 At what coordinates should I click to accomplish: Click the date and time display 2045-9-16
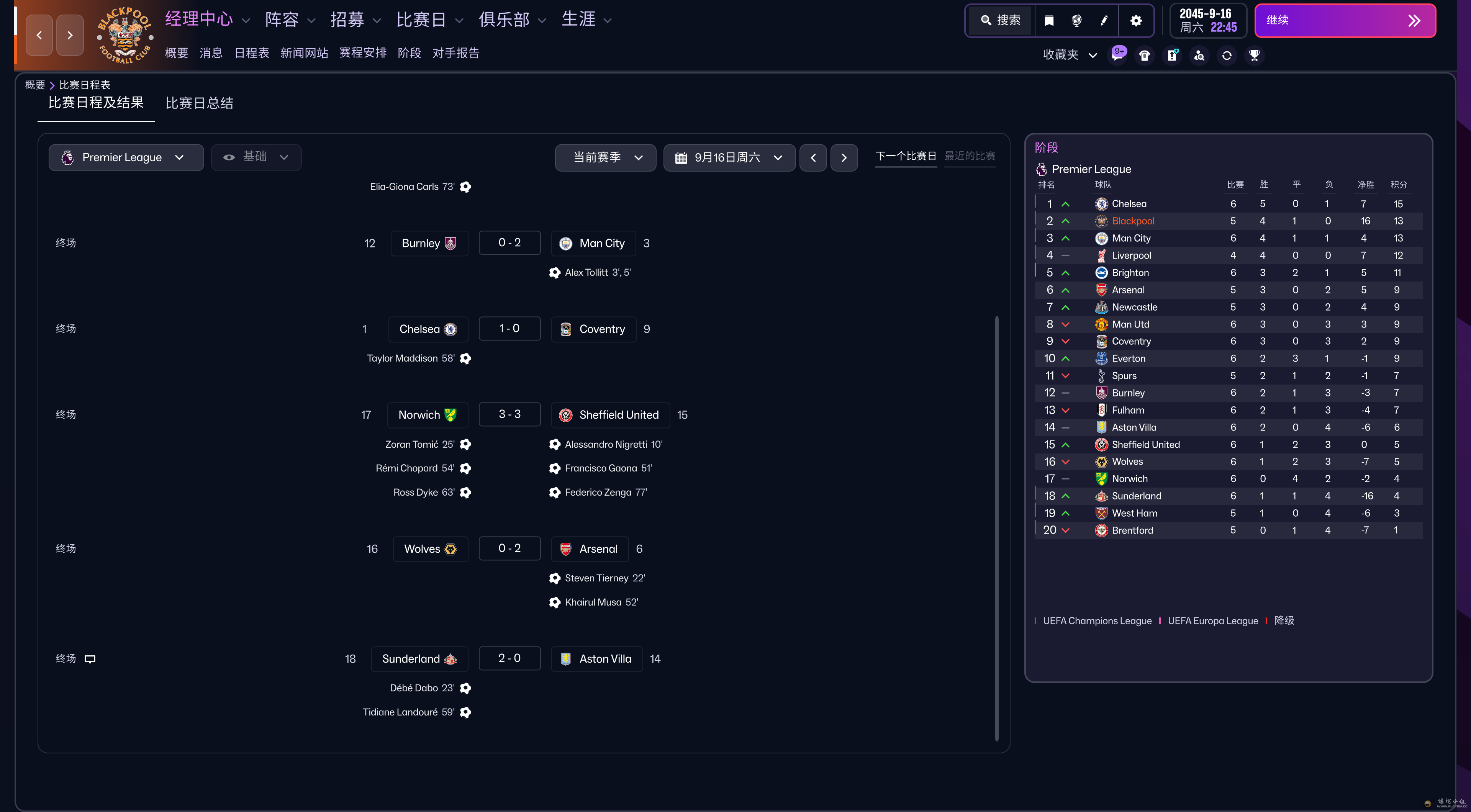coord(1208,21)
